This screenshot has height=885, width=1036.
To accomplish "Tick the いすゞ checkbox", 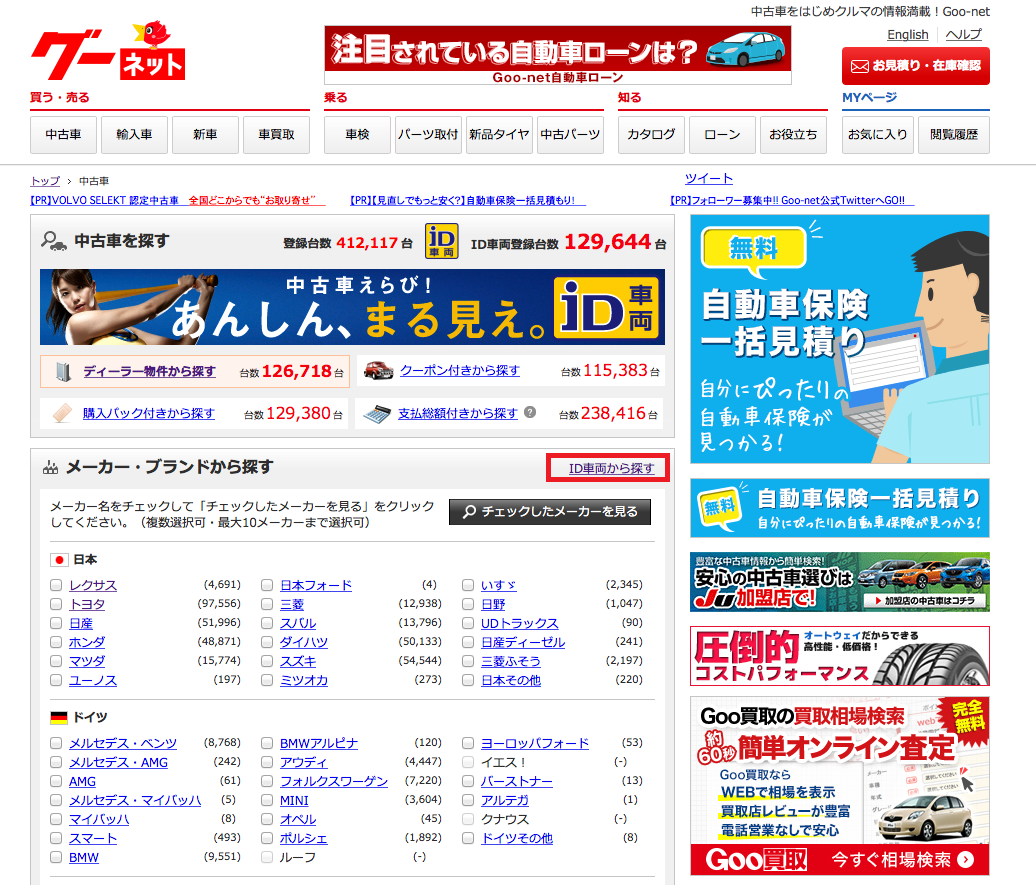I will [x=468, y=585].
